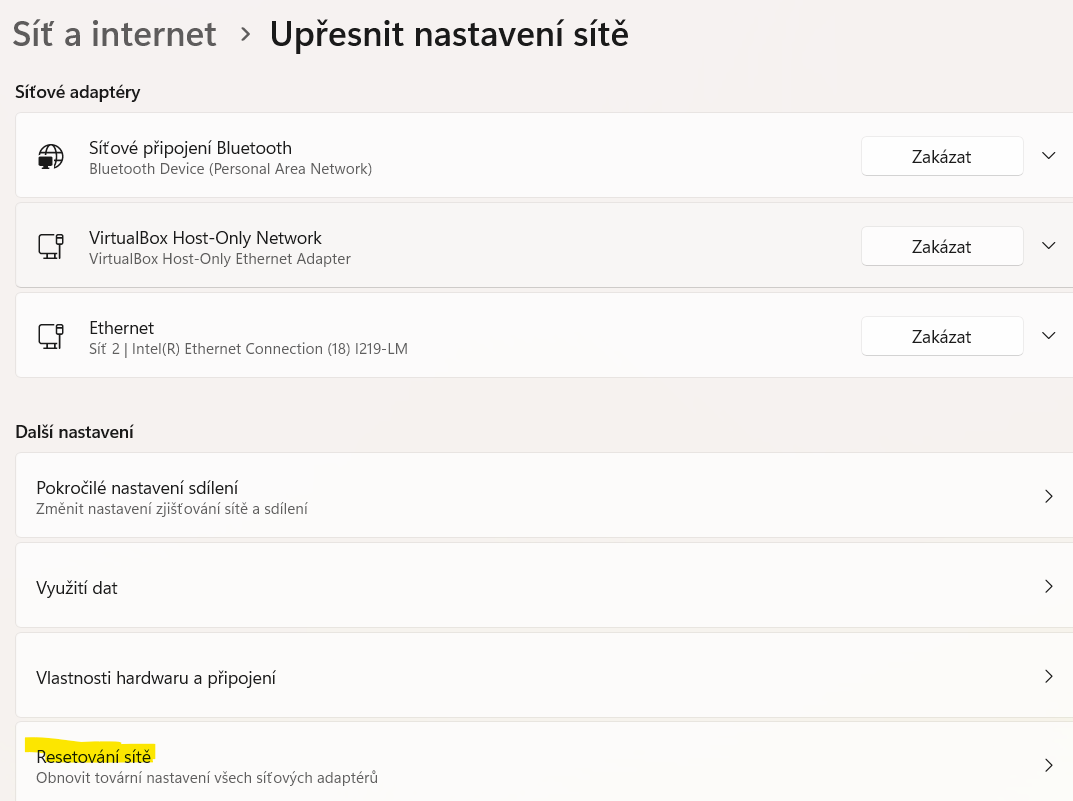Image resolution: width=1073 pixels, height=801 pixels.
Task: Expand the Bluetooth network connection details
Action: 1048,156
